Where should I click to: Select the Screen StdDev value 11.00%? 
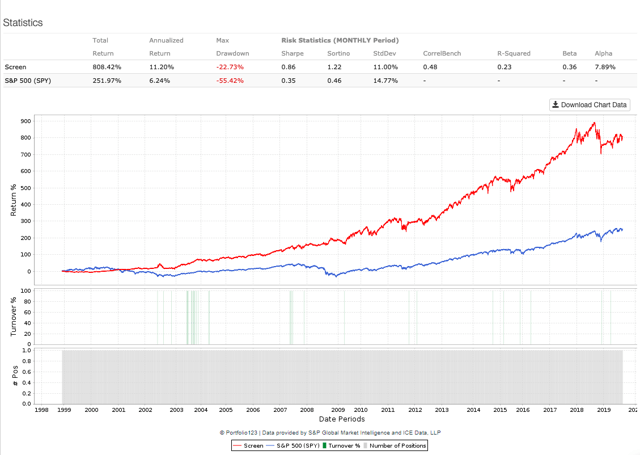[385, 67]
